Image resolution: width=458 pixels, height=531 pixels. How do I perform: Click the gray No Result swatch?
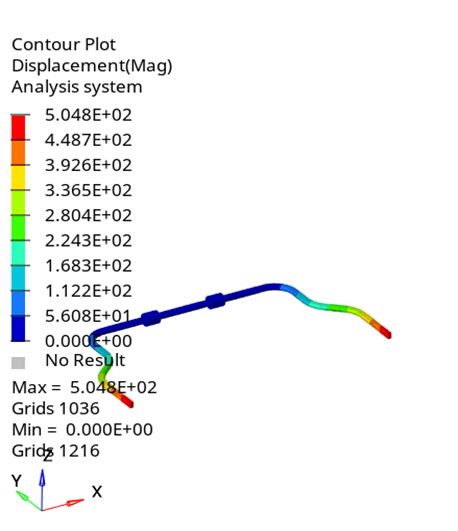[x=18, y=363]
